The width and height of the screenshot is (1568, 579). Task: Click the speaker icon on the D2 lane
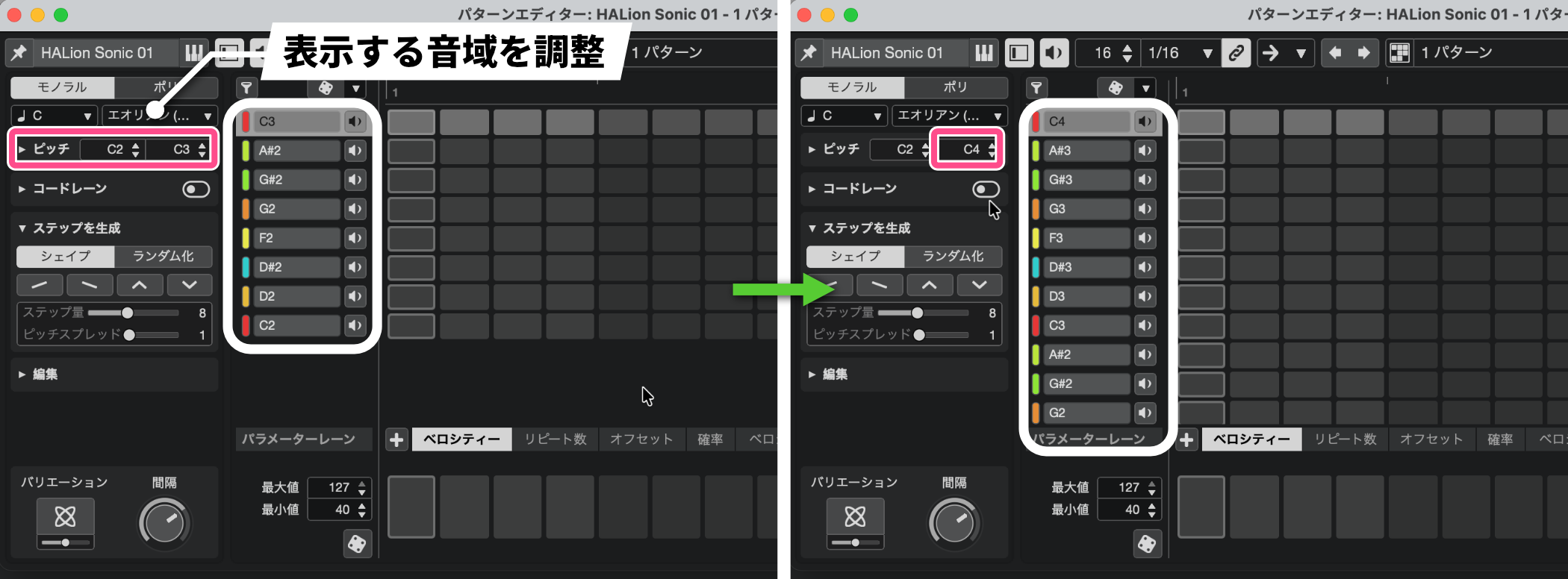tap(355, 296)
